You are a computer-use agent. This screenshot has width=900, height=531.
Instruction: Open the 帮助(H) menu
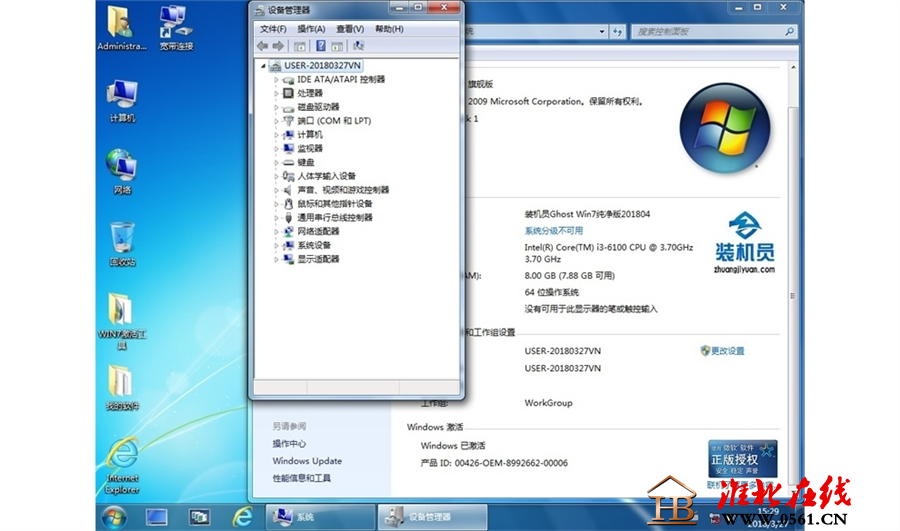point(389,29)
